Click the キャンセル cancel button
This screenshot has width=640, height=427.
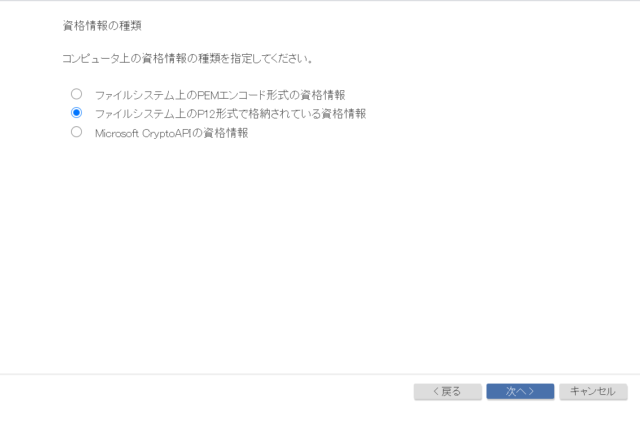tap(593, 391)
